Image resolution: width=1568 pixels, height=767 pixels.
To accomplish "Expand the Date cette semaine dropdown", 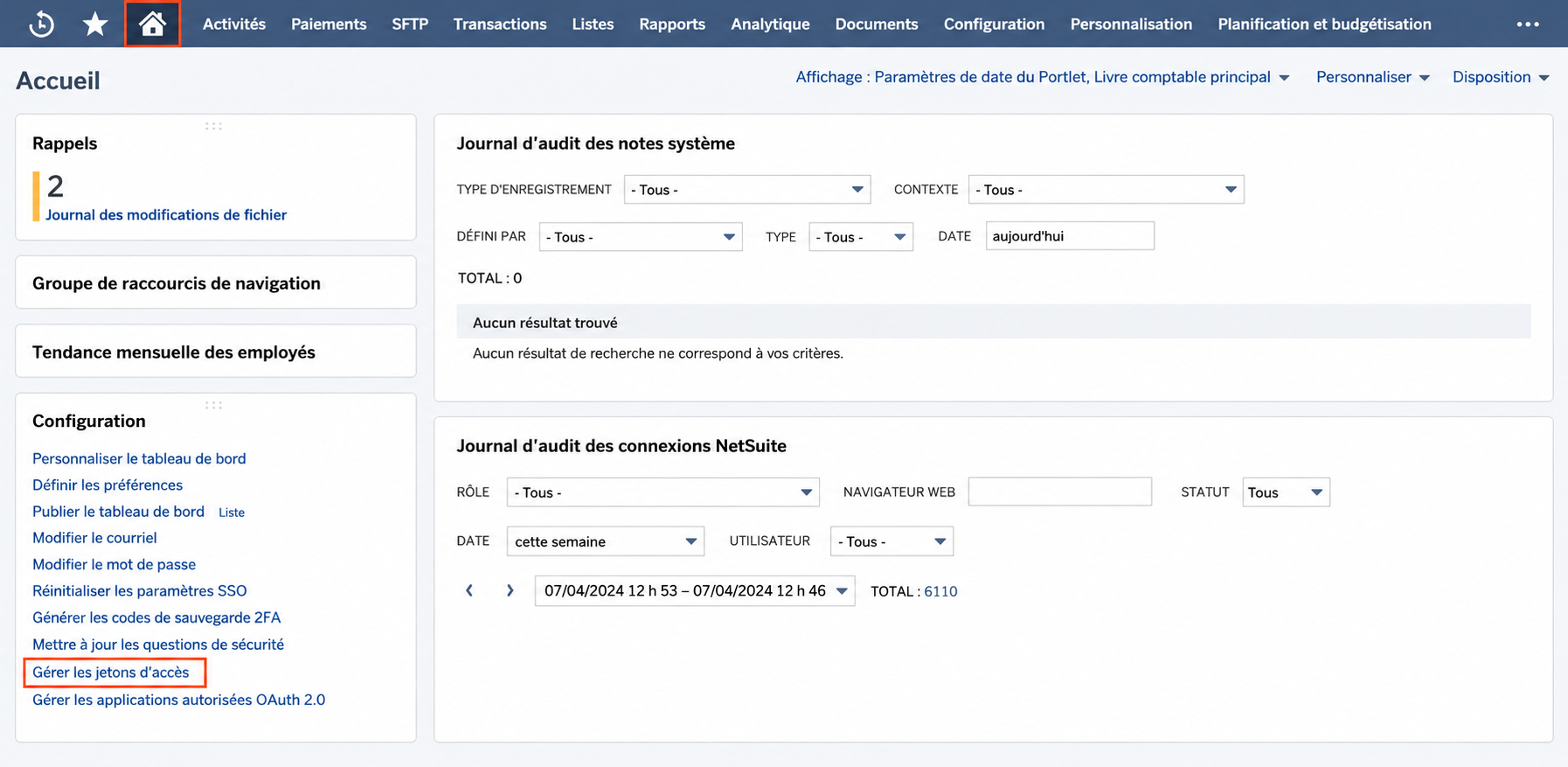I will click(x=605, y=541).
